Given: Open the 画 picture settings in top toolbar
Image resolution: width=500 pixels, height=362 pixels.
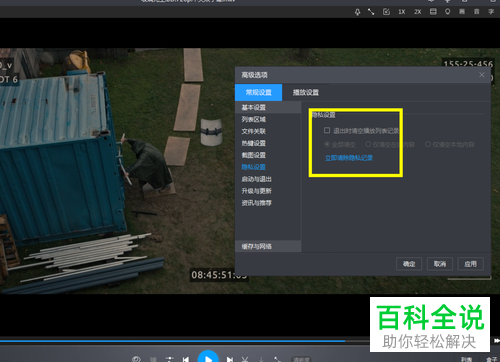Looking at the screenshot, I should (x=462, y=12).
